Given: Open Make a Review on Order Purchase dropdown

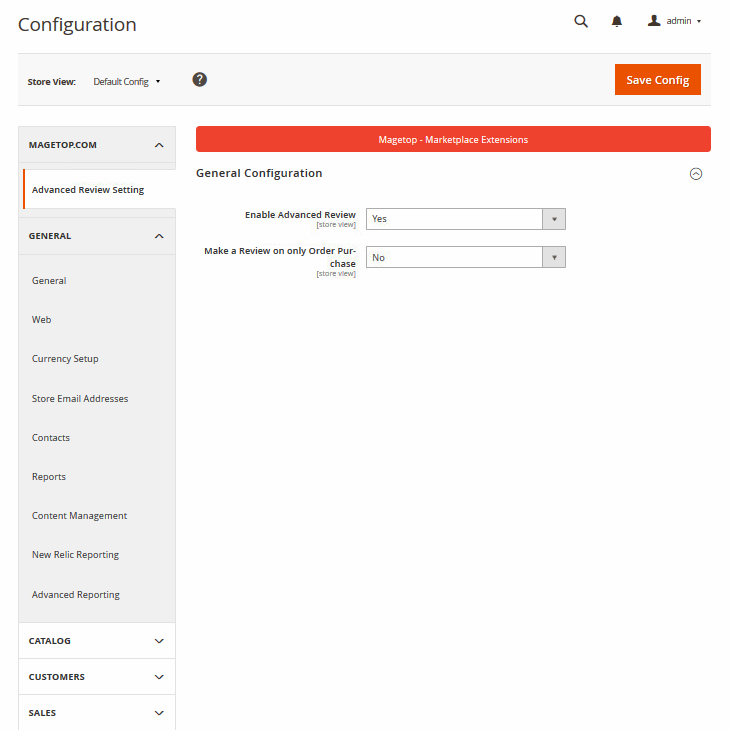Looking at the screenshot, I should 465,258.
